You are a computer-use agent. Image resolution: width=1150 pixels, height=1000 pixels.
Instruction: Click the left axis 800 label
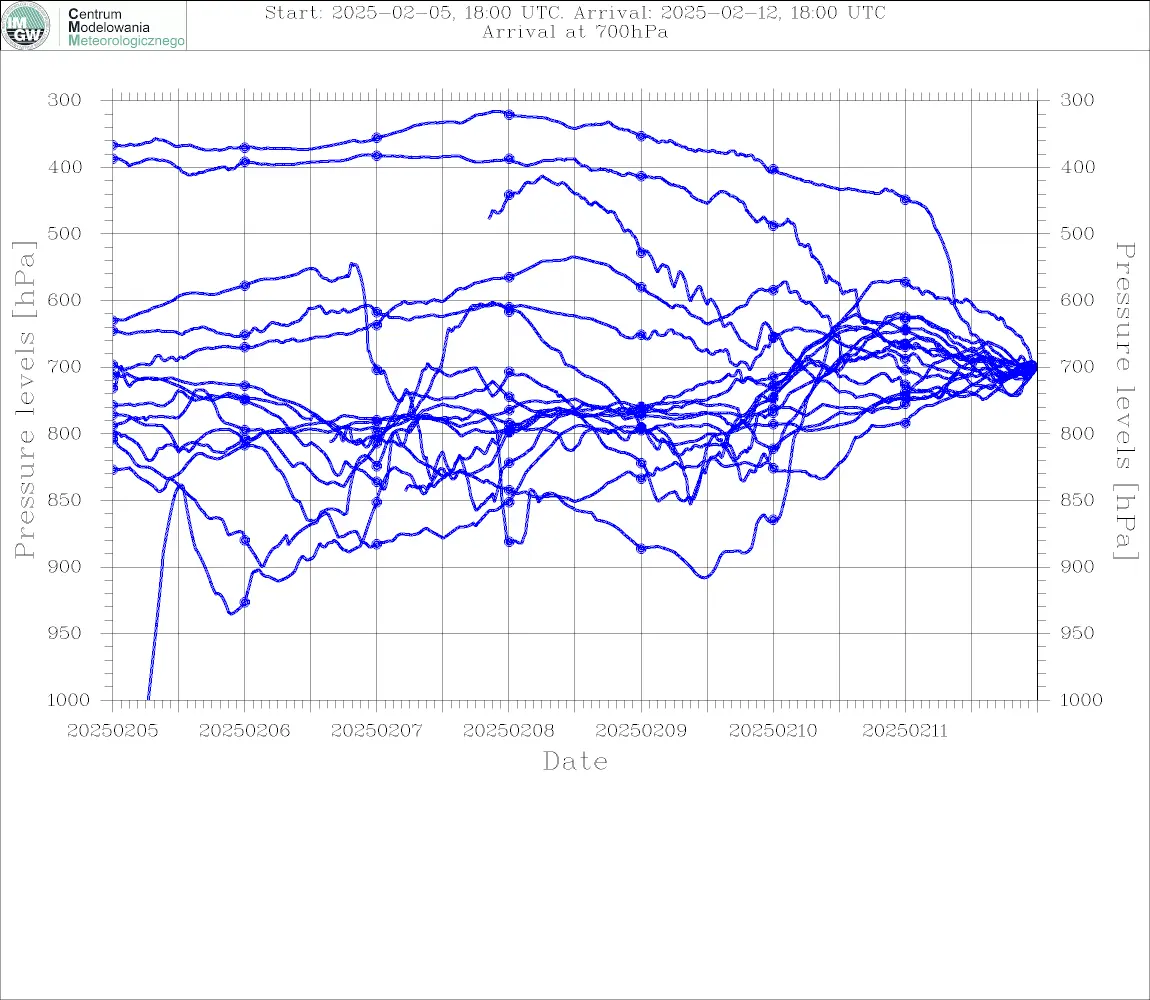(65, 434)
